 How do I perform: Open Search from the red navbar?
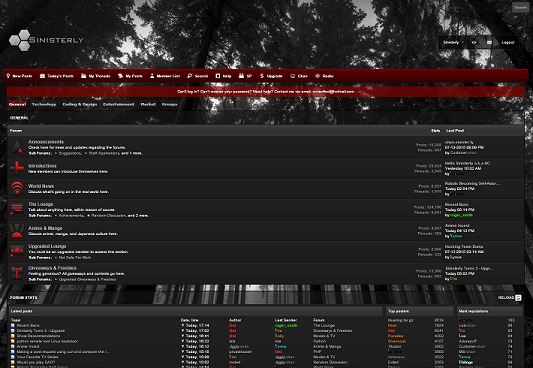[x=197, y=76]
